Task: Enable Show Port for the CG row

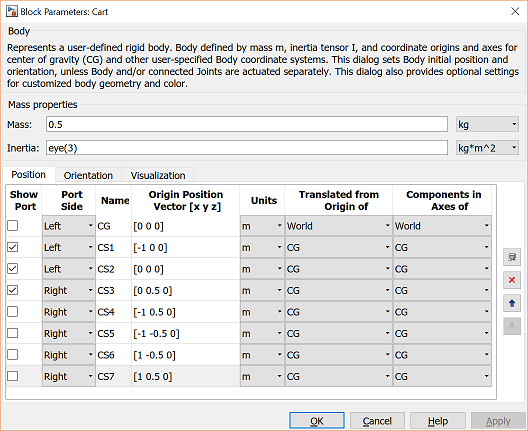Action: point(13,226)
